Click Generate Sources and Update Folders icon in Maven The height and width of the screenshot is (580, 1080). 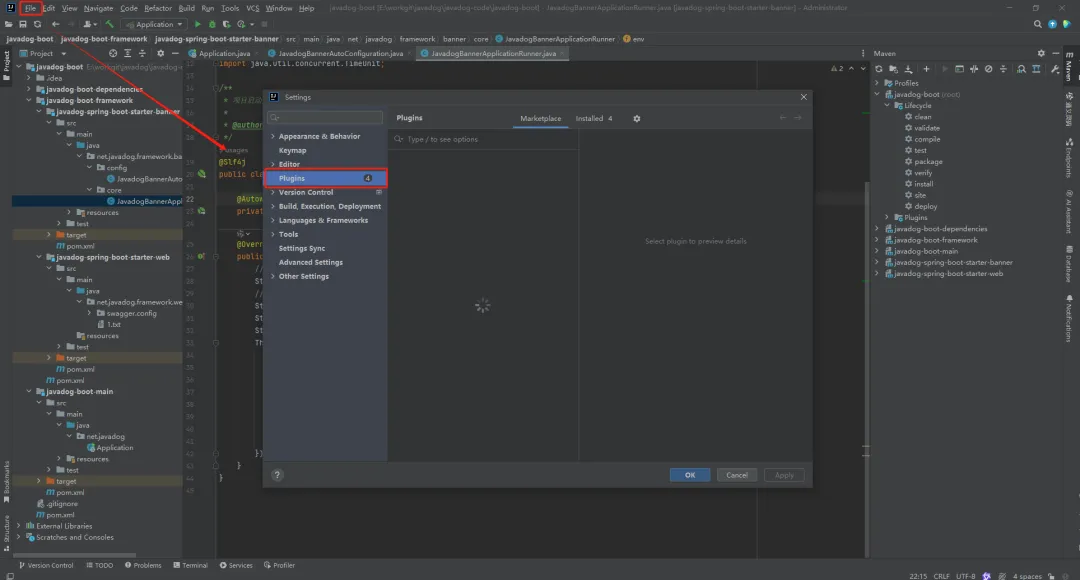point(893,69)
